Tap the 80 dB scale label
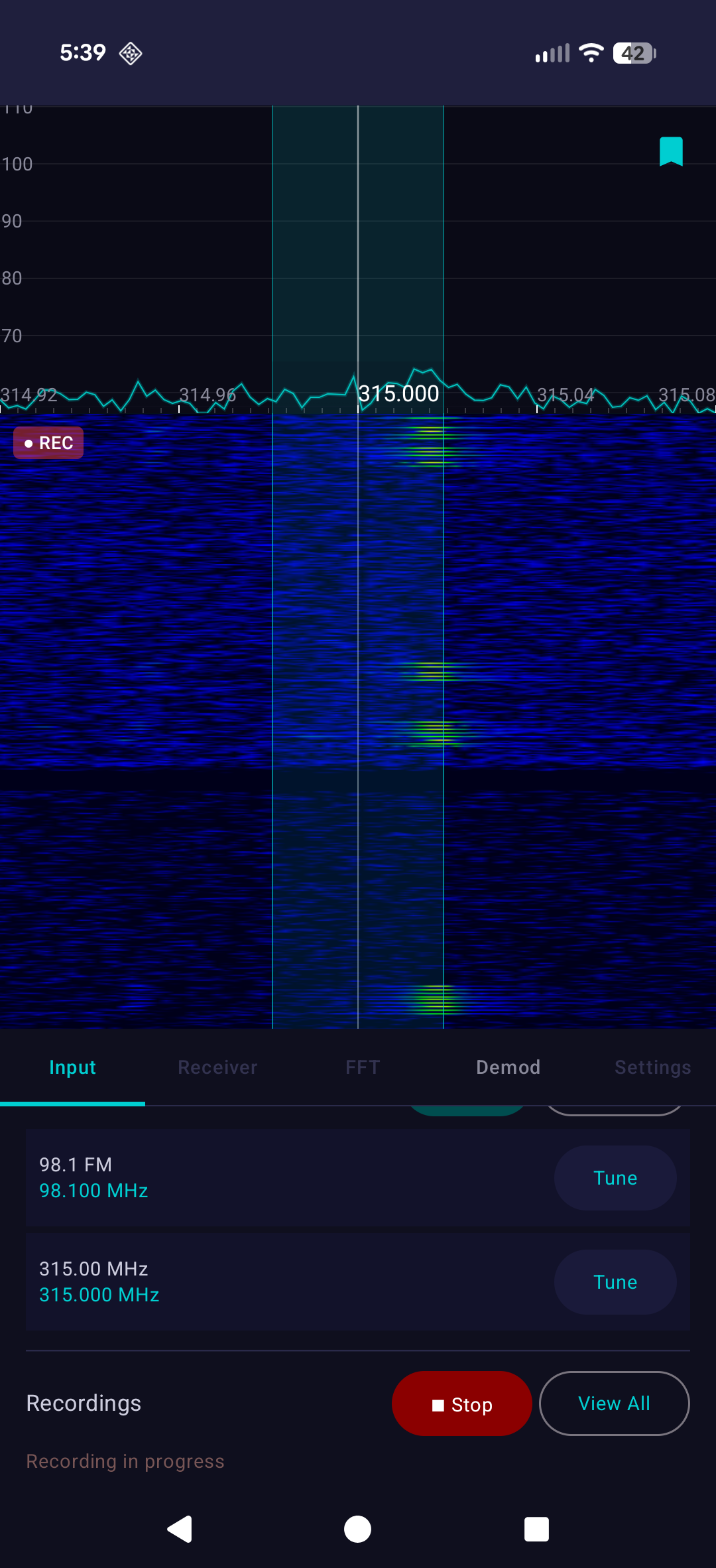Viewport: 716px width, 1568px height. pyautogui.click(x=11, y=278)
